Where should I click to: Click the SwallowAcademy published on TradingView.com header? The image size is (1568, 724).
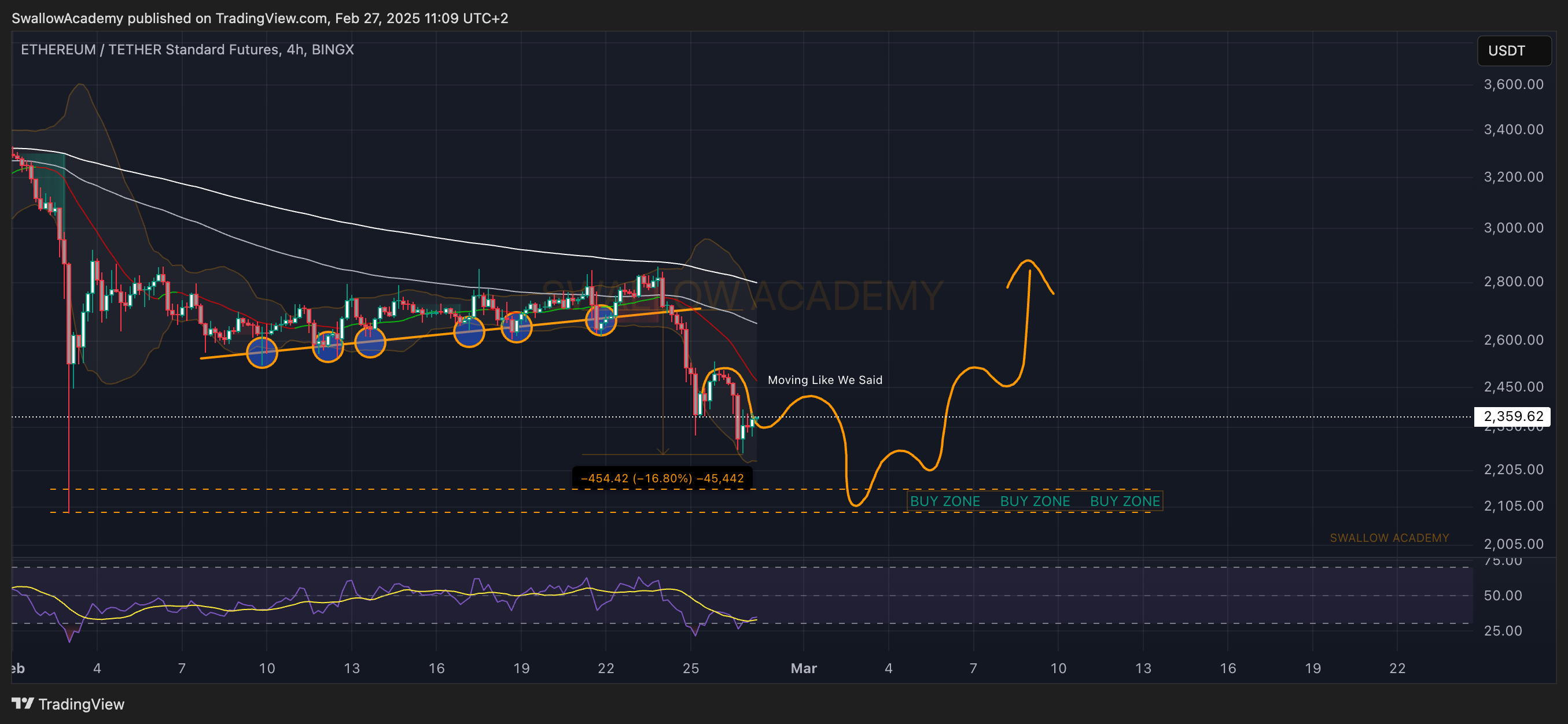pos(260,18)
